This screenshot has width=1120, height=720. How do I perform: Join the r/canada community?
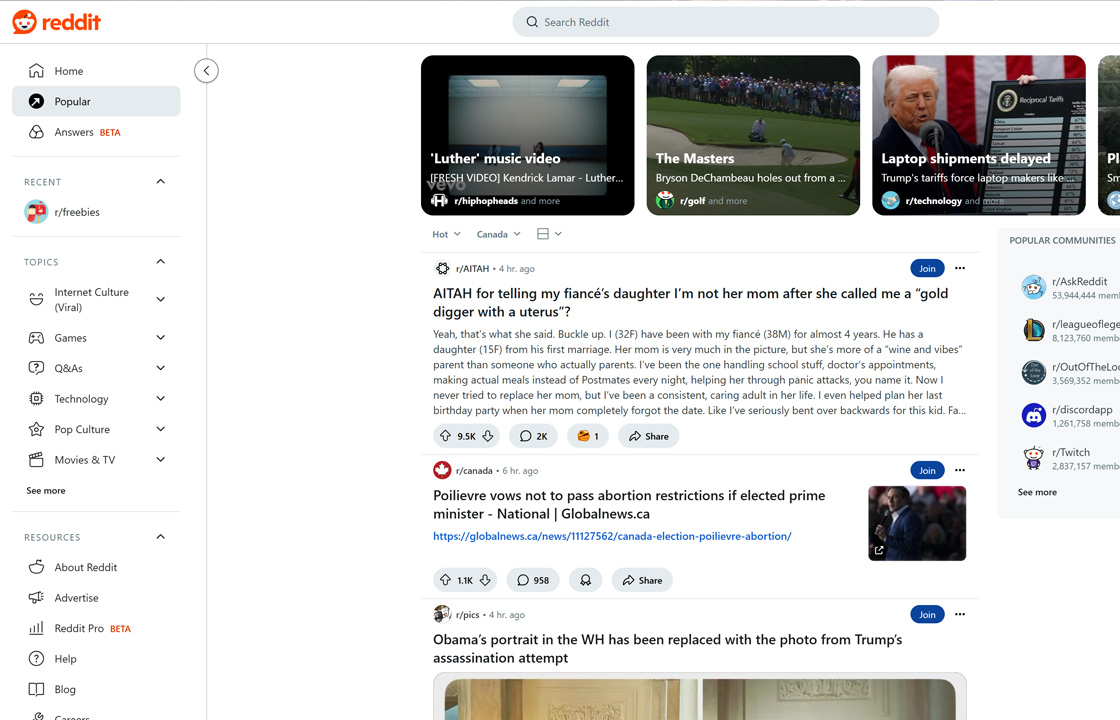pos(927,470)
